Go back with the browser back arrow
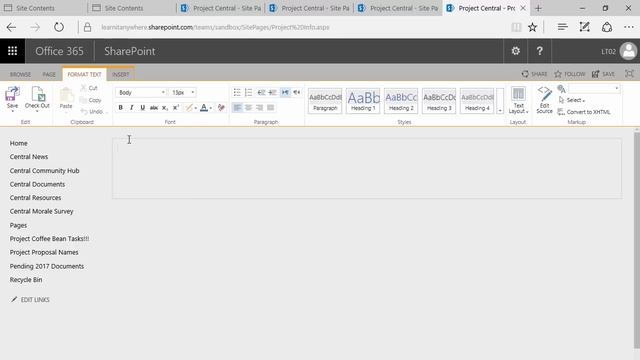The width and height of the screenshot is (640, 360). [x=11, y=27]
